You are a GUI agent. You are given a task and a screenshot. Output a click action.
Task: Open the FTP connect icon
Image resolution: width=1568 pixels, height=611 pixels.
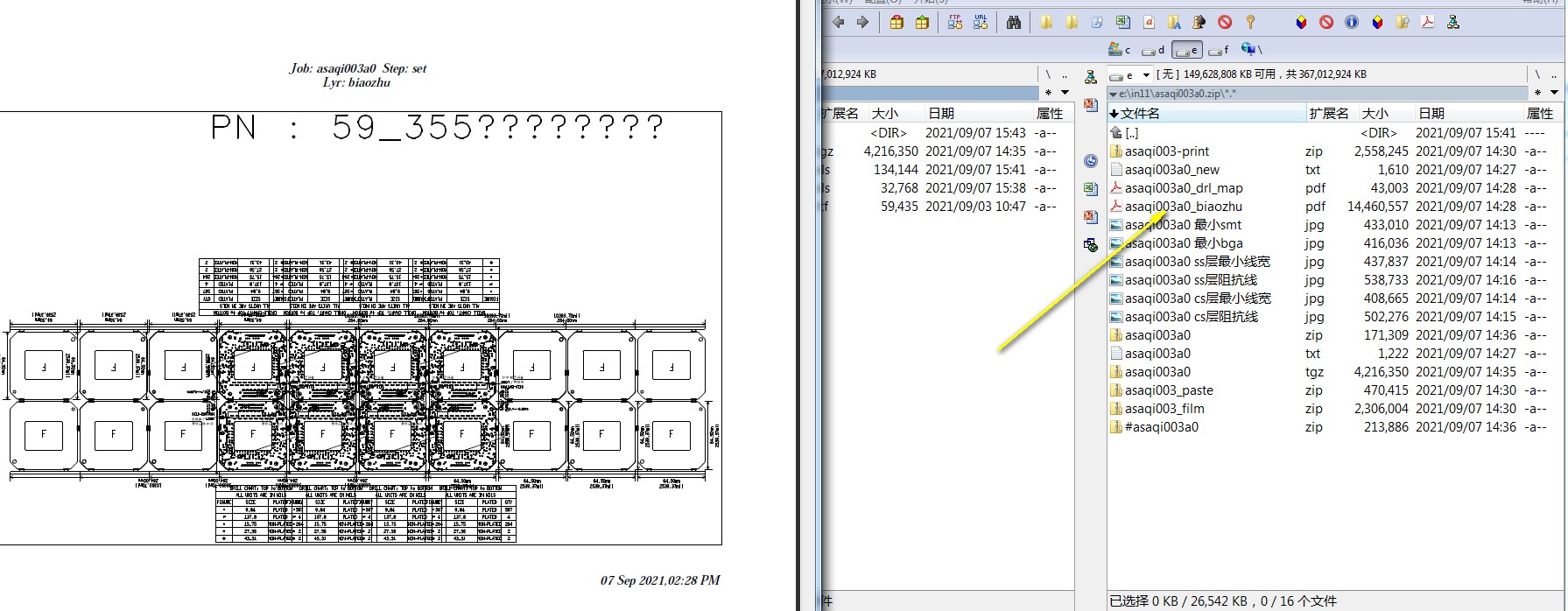click(x=955, y=23)
